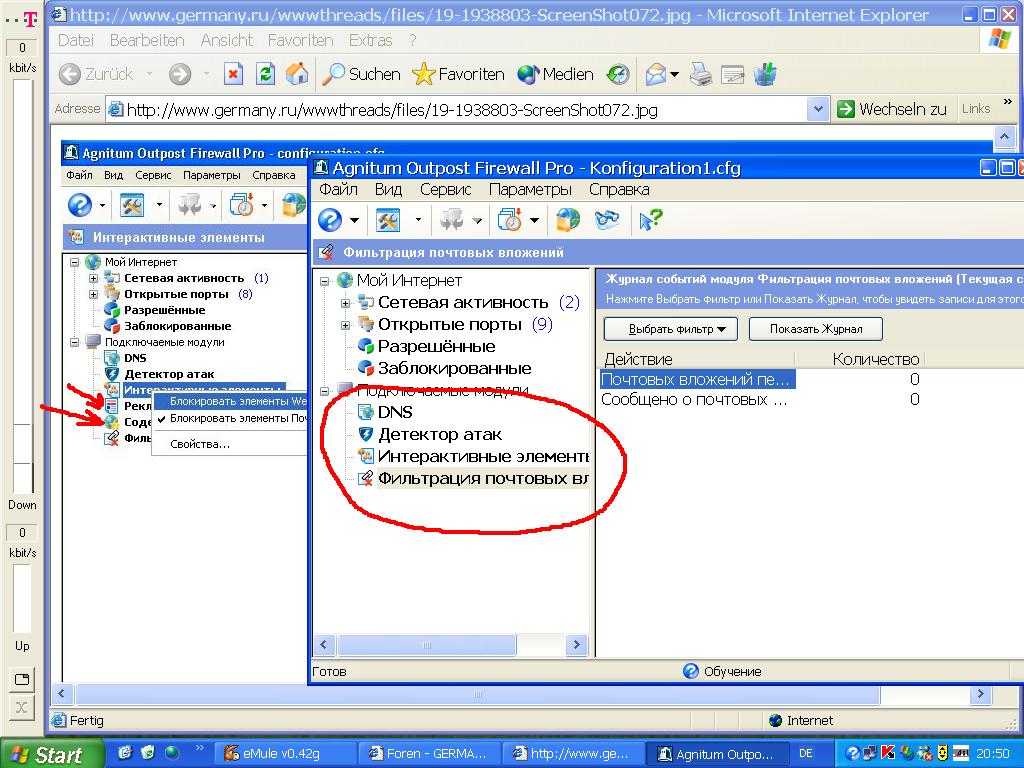This screenshot has height=768, width=1024.
Task: Select 'Блокировать элементы We' context menu entry
Action: [231, 401]
